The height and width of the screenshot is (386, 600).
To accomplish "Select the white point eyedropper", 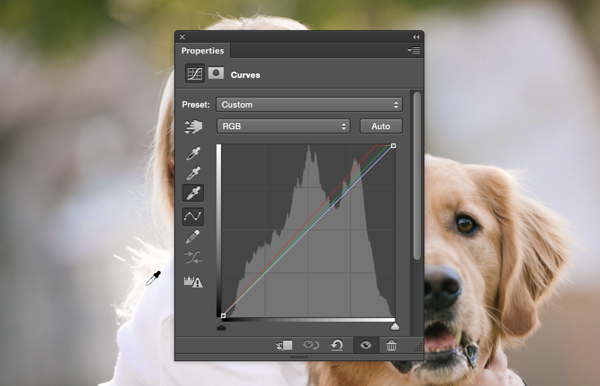I will tap(193, 193).
